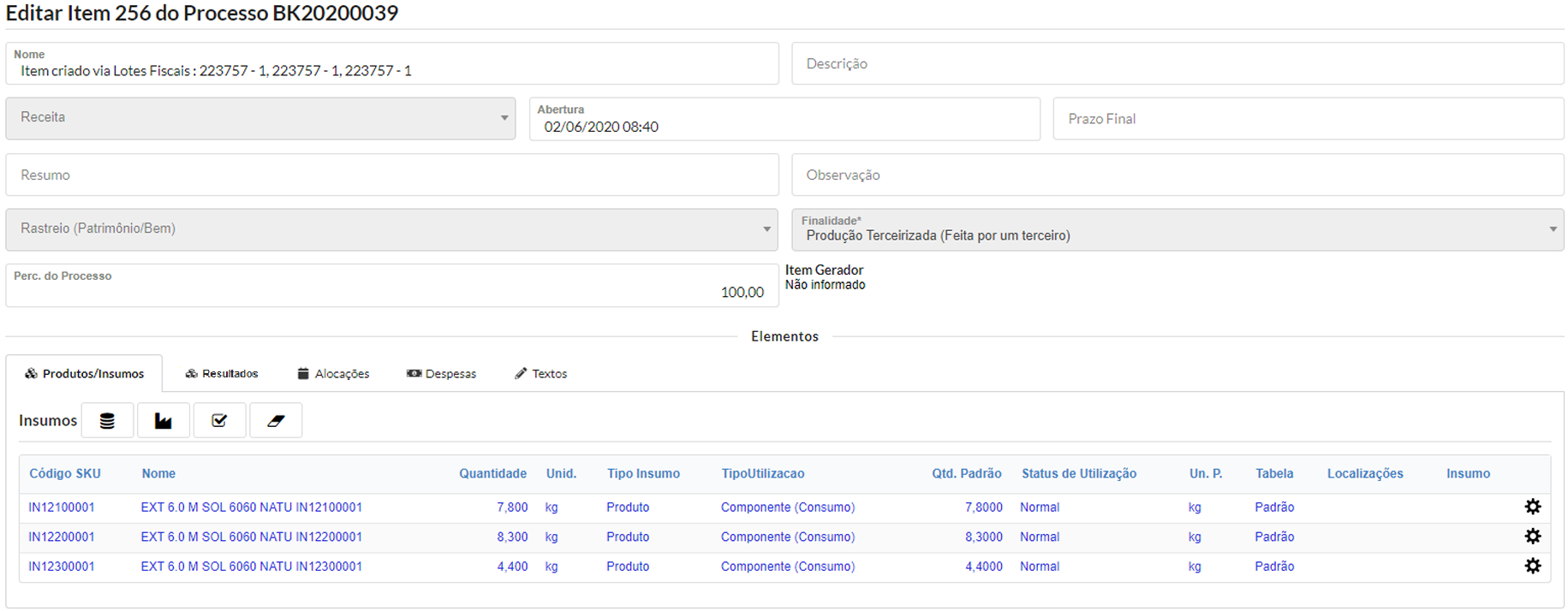
Task: Click the Descrição input field
Action: (x=1177, y=64)
